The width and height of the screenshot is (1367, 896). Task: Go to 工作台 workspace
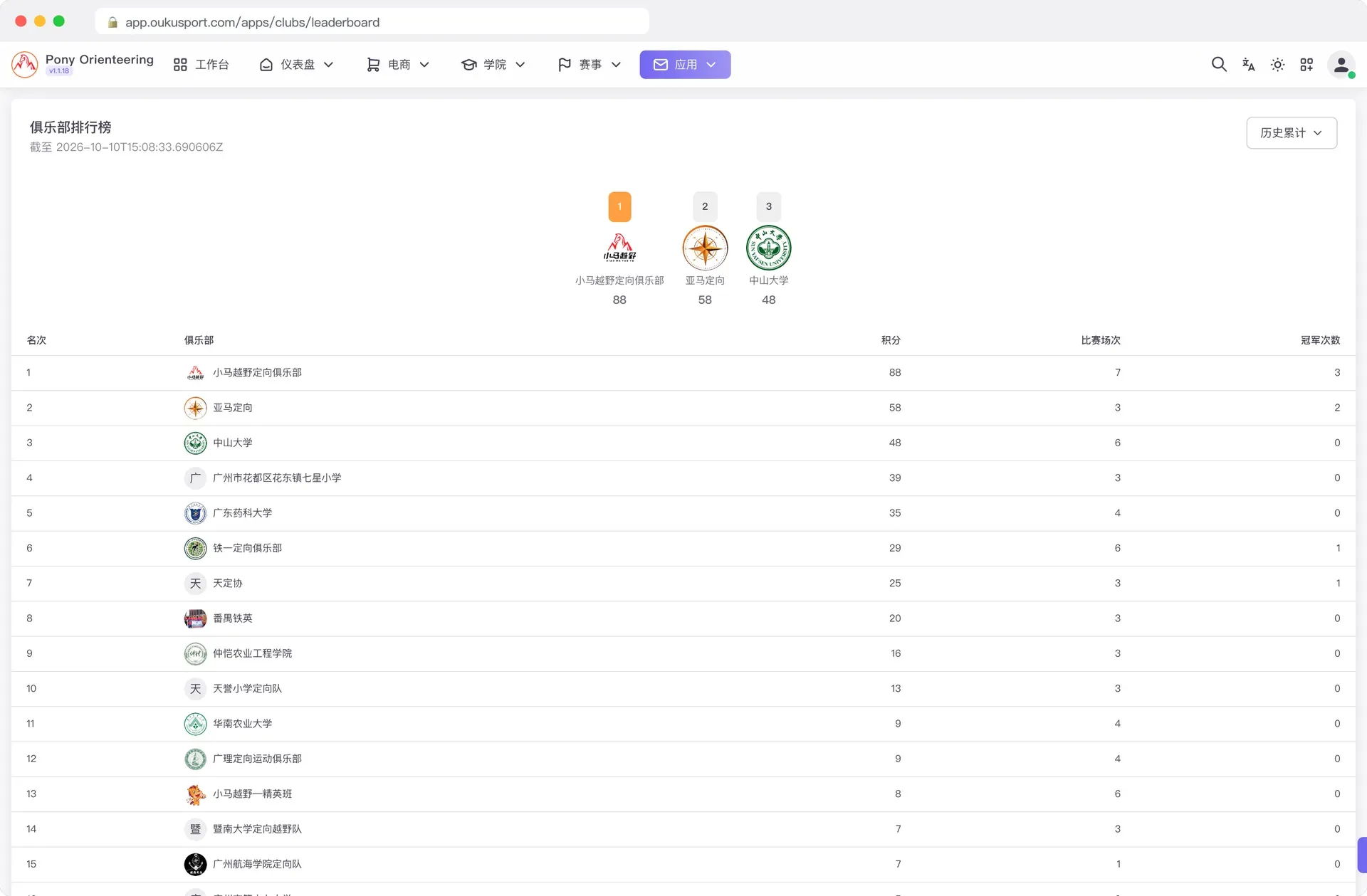click(201, 65)
